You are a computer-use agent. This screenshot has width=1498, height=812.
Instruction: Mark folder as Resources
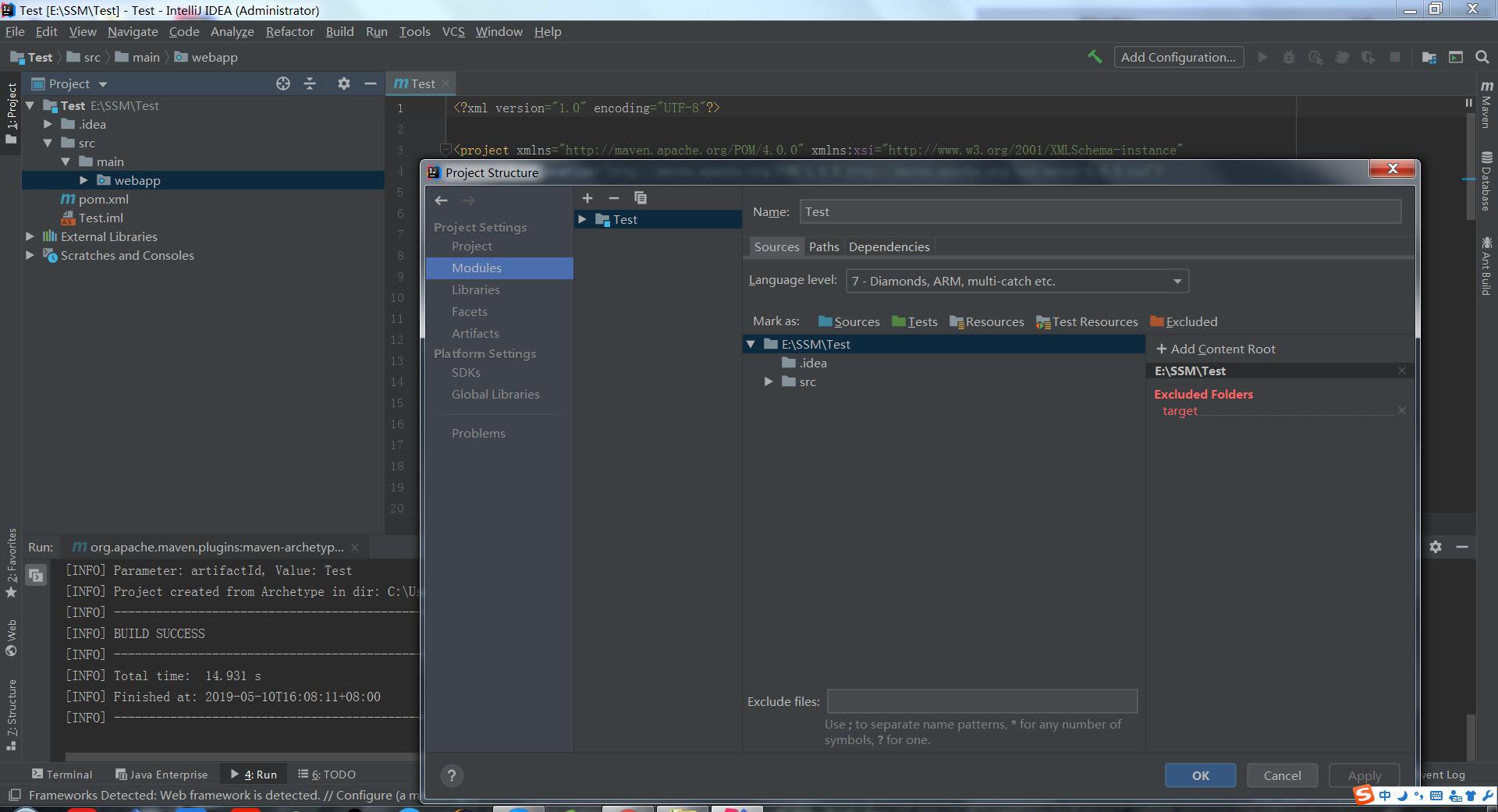(986, 321)
